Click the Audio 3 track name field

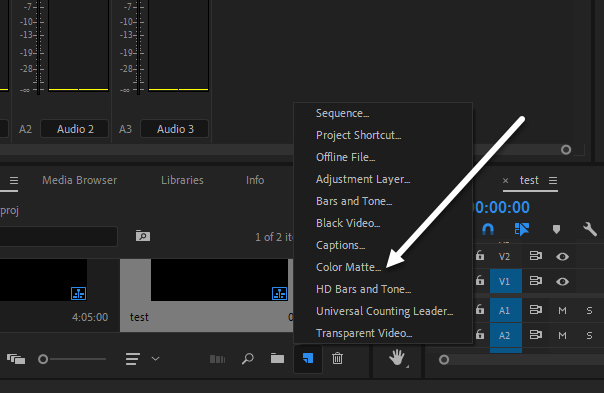tap(175, 129)
